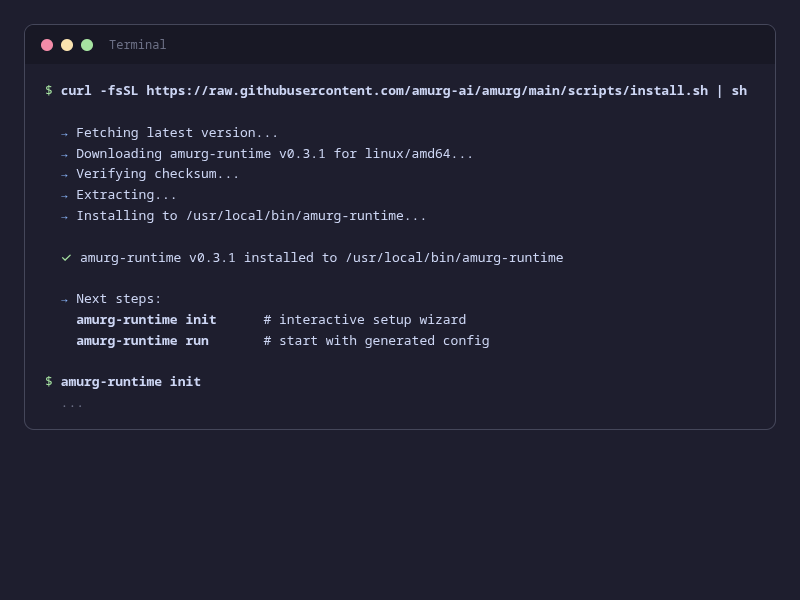Click the arrow beside 'Fetching latest version'

coord(65,132)
